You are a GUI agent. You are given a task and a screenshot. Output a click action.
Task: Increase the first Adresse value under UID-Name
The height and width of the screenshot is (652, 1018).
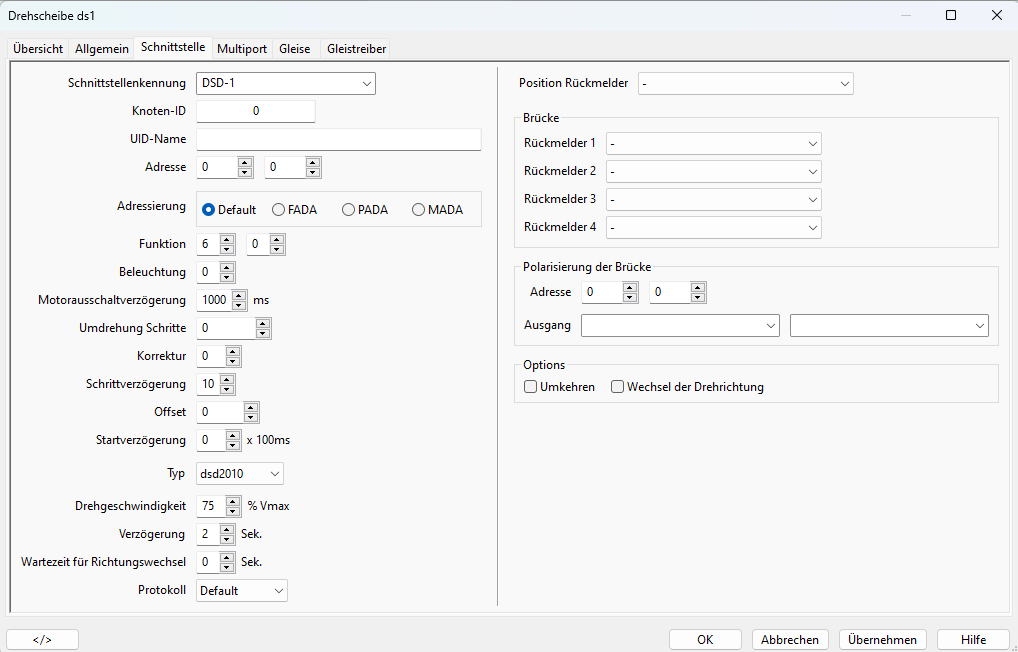245,162
